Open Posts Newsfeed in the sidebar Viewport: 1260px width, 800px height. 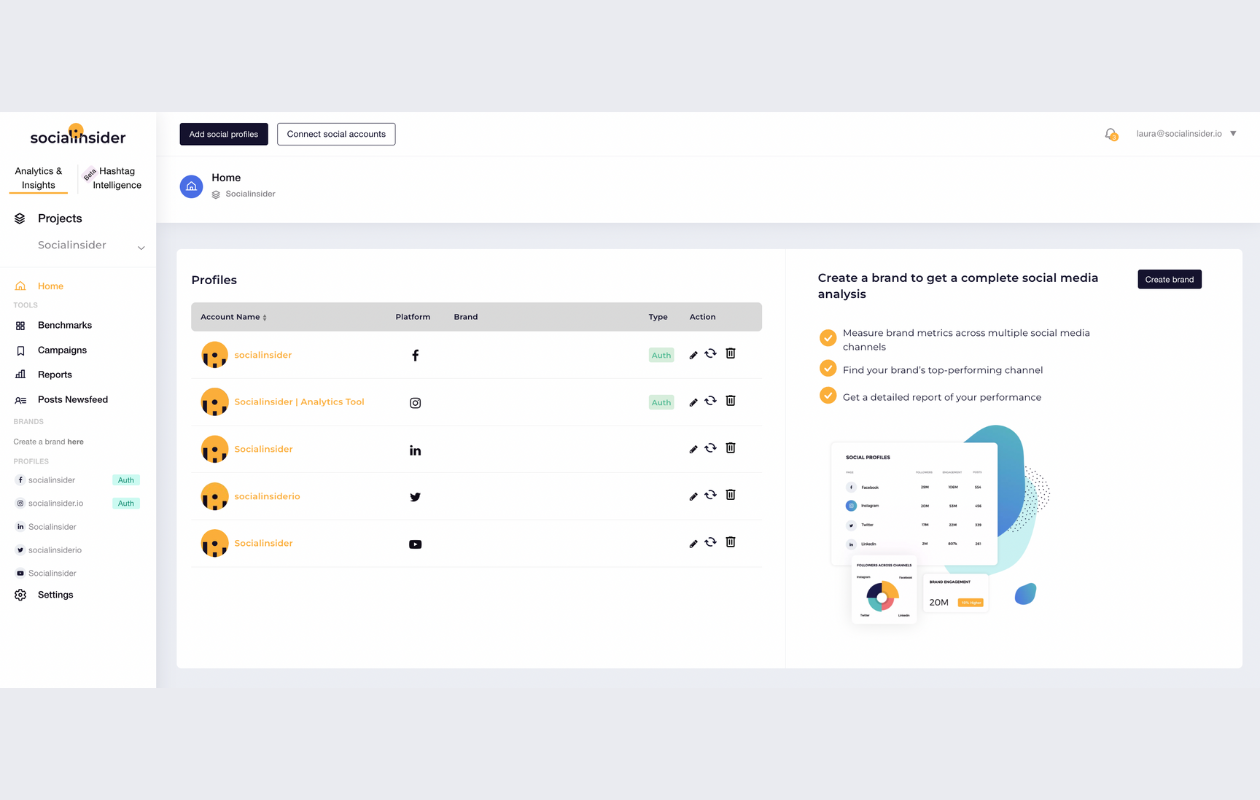[72, 399]
